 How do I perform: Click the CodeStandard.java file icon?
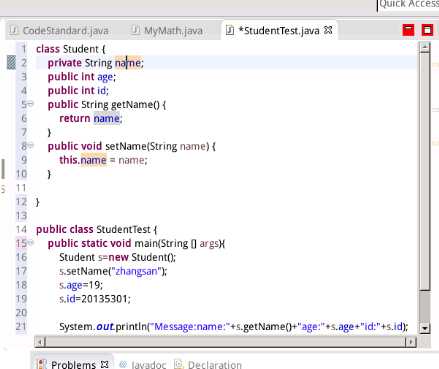pyautogui.click(x=13, y=30)
